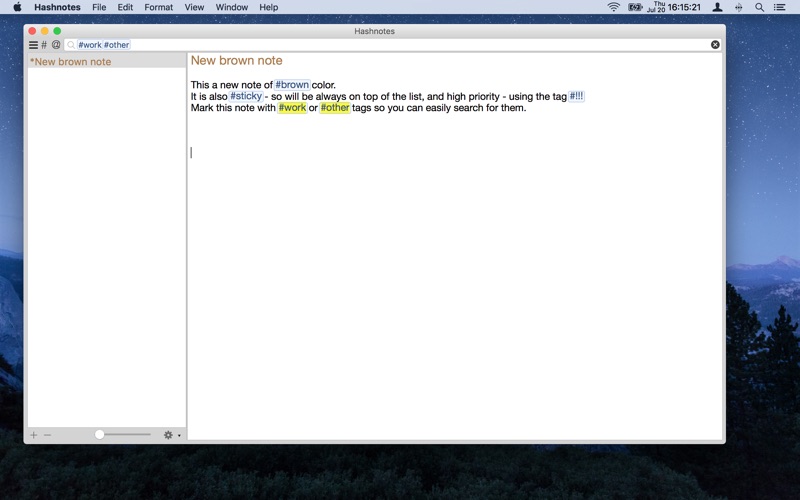Minimize the Hashnotes window
Viewport: 800px width, 500px height.
(45, 31)
